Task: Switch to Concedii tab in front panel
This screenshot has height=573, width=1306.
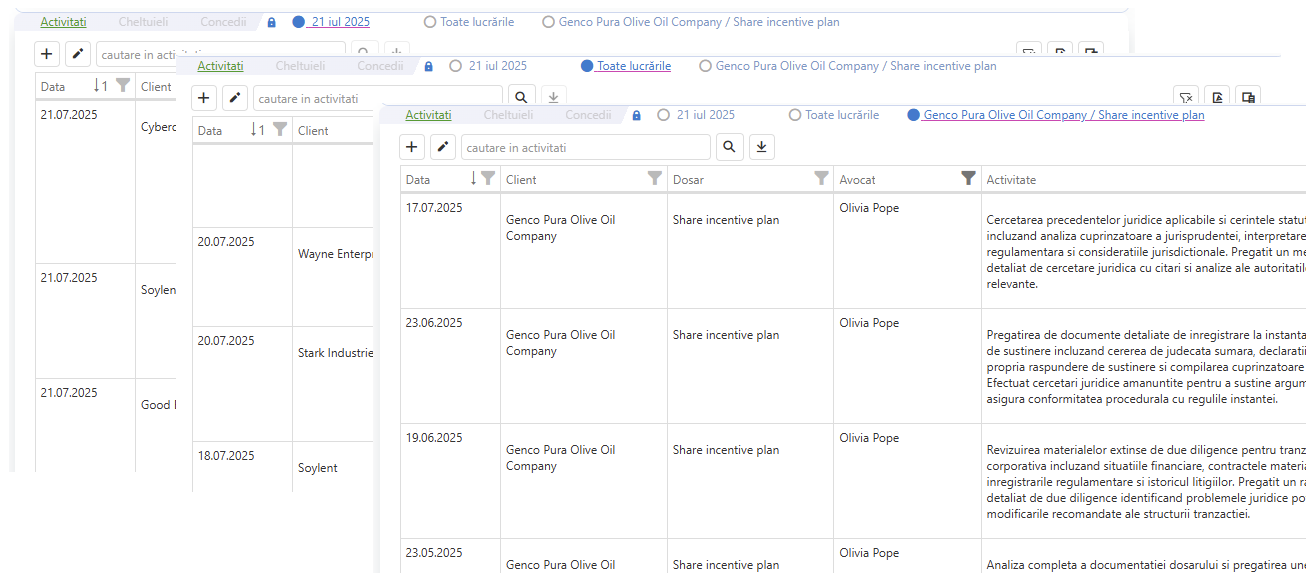Action: 588,115
